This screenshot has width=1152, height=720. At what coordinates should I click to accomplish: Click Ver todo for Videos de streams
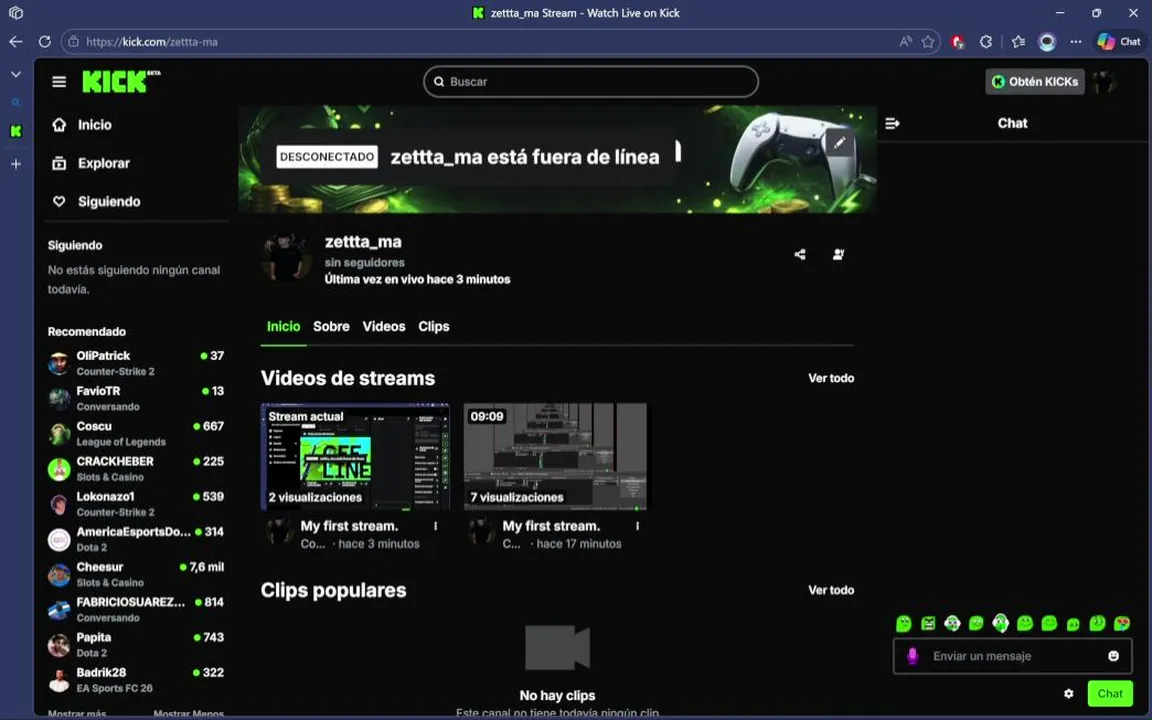click(831, 378)
